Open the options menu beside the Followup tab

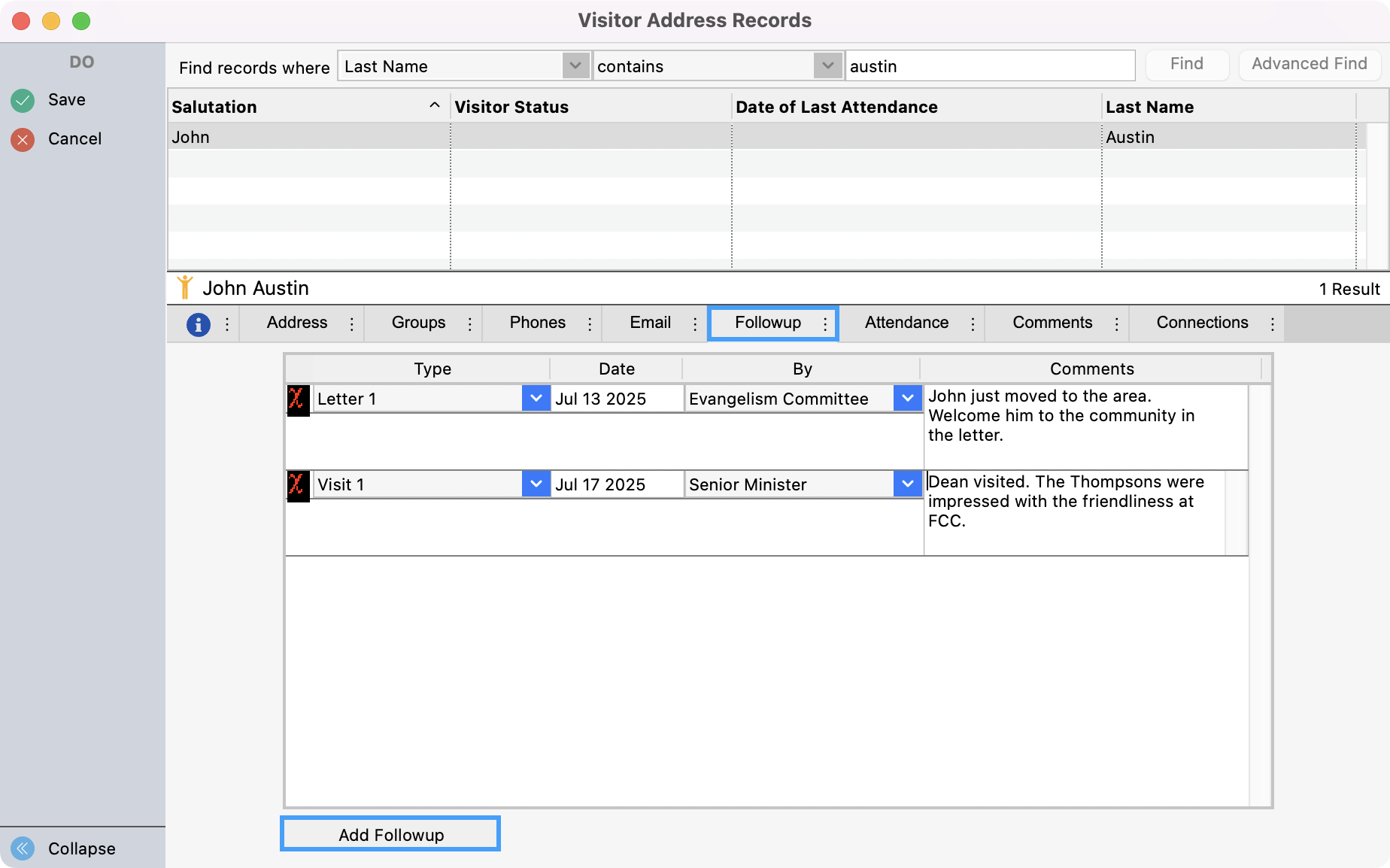click(x=825, y=323)
